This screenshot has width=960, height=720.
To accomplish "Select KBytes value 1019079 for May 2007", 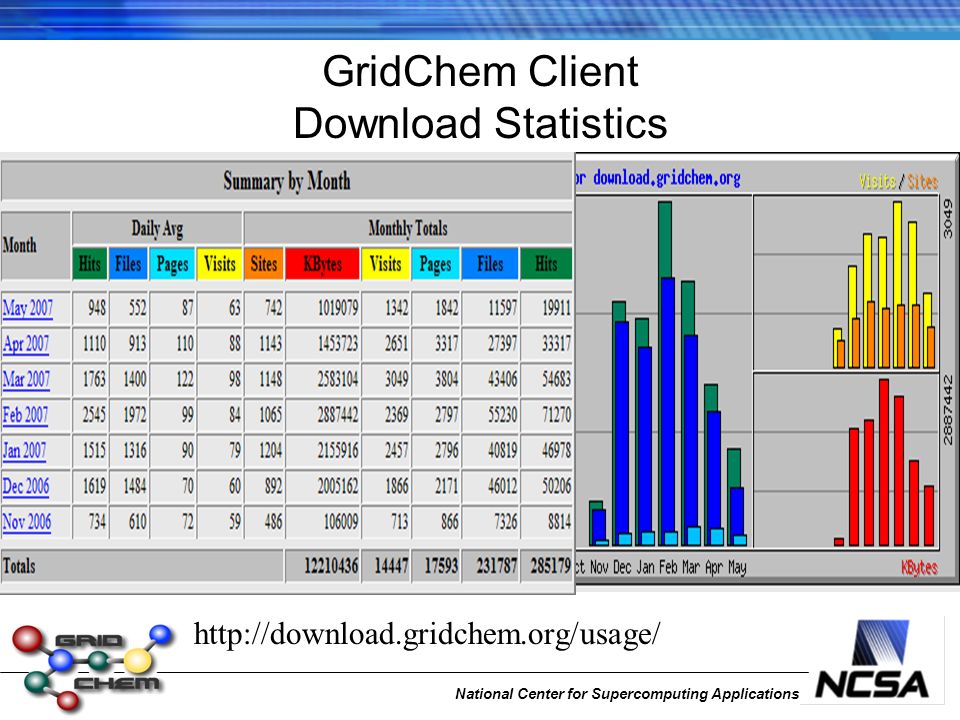I will 337,308.
